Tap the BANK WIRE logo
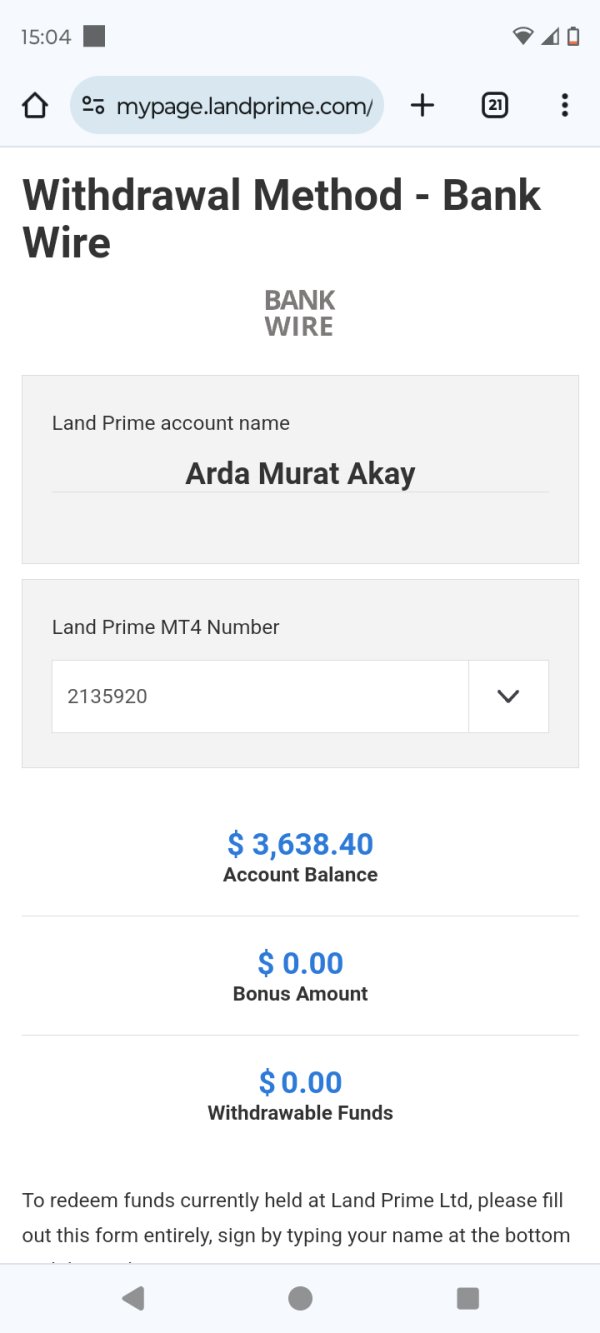This screenshot has width=600, height=1333. coord(299,313)
